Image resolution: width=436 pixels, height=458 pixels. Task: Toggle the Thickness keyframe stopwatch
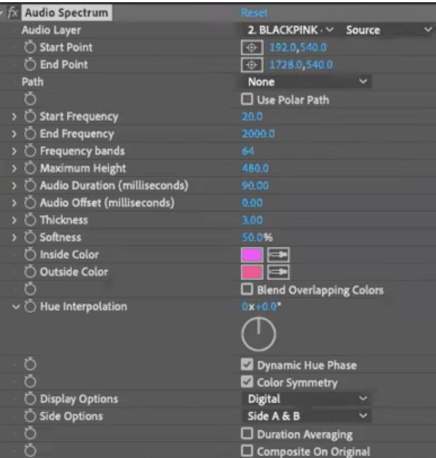coord(30,220)
